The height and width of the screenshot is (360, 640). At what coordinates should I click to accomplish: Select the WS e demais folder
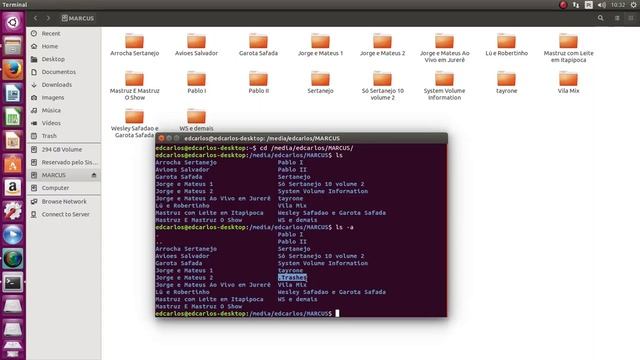[196, 120]
